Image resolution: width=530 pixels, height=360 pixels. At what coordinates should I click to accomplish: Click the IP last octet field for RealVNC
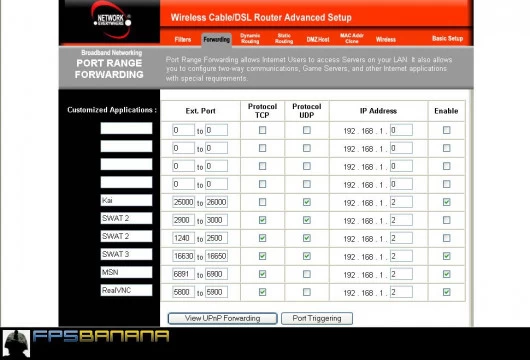[x=401, y=292]
